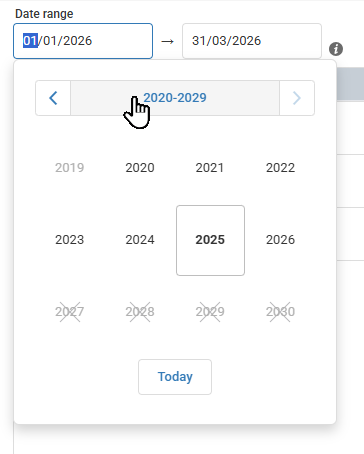Choose year 2026
This screenshot has width=364, height=454.
pyautogui.click(x=280, y=240)
